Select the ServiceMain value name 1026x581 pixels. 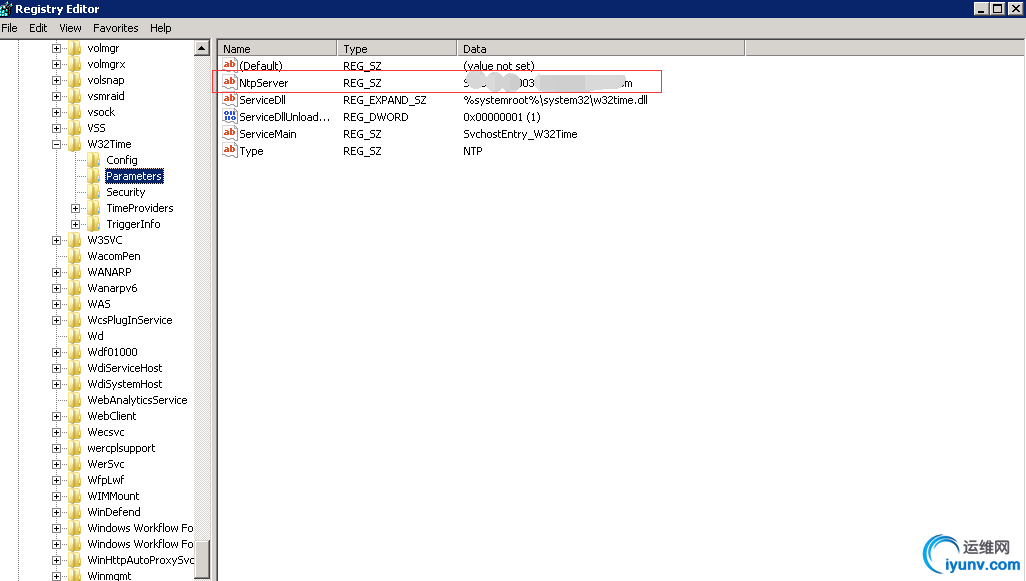coord(268,134)
